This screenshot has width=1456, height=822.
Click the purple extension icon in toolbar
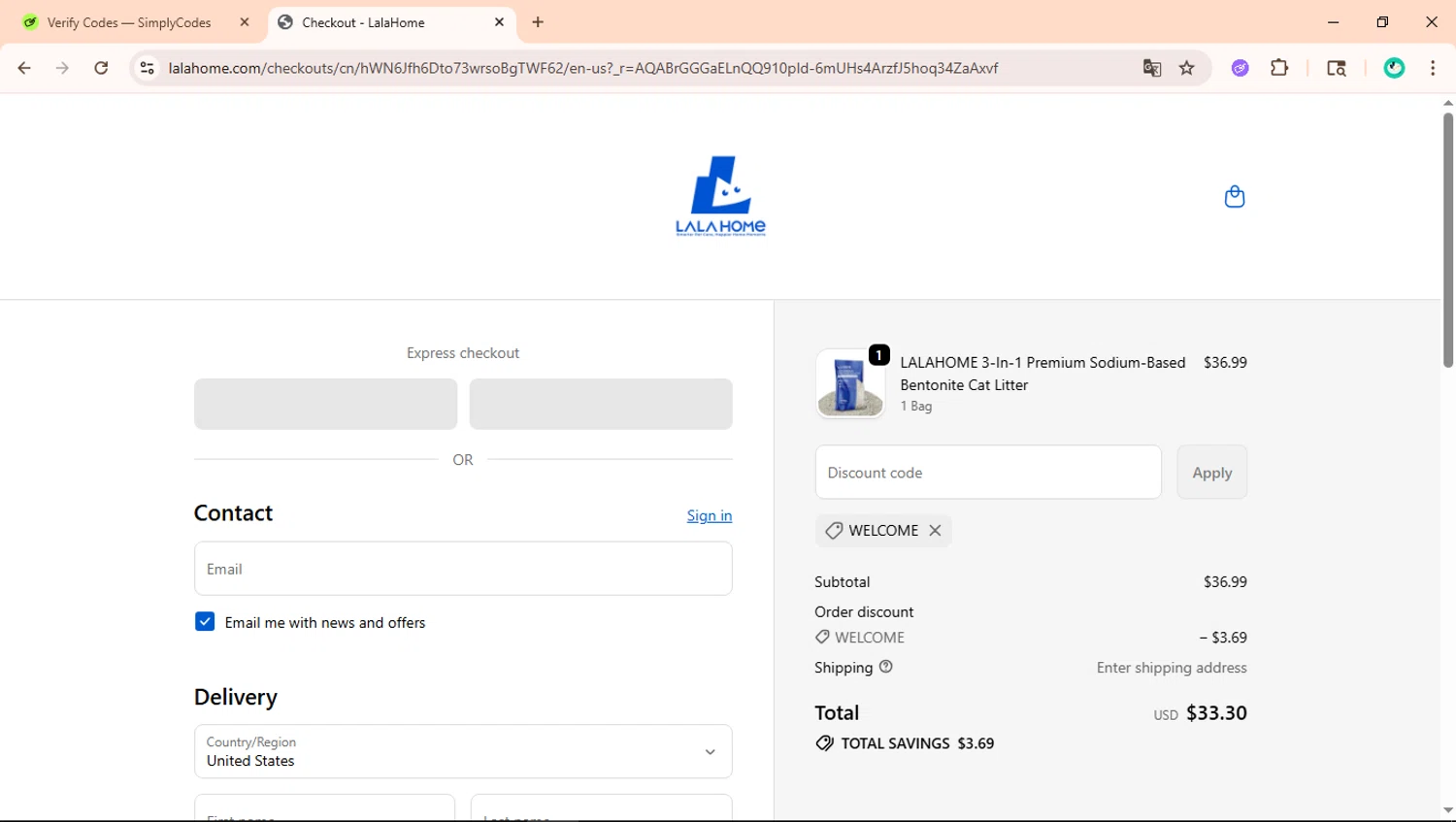pos(1240,68)
